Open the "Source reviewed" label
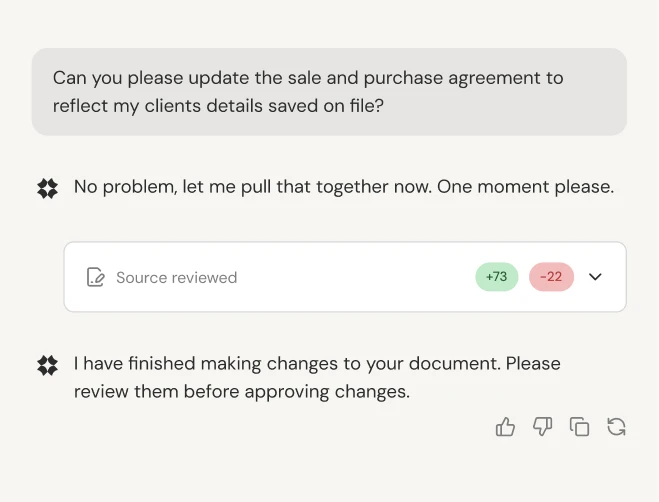 (176, 277)
